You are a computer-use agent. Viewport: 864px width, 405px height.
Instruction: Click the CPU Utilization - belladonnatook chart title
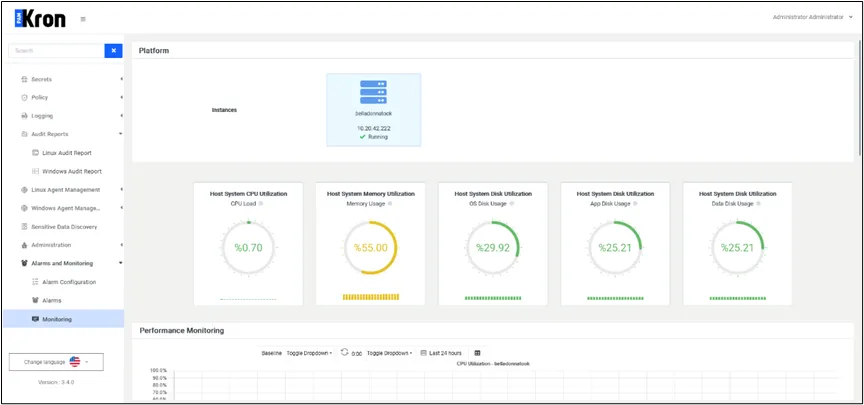(x=493, y=364)
